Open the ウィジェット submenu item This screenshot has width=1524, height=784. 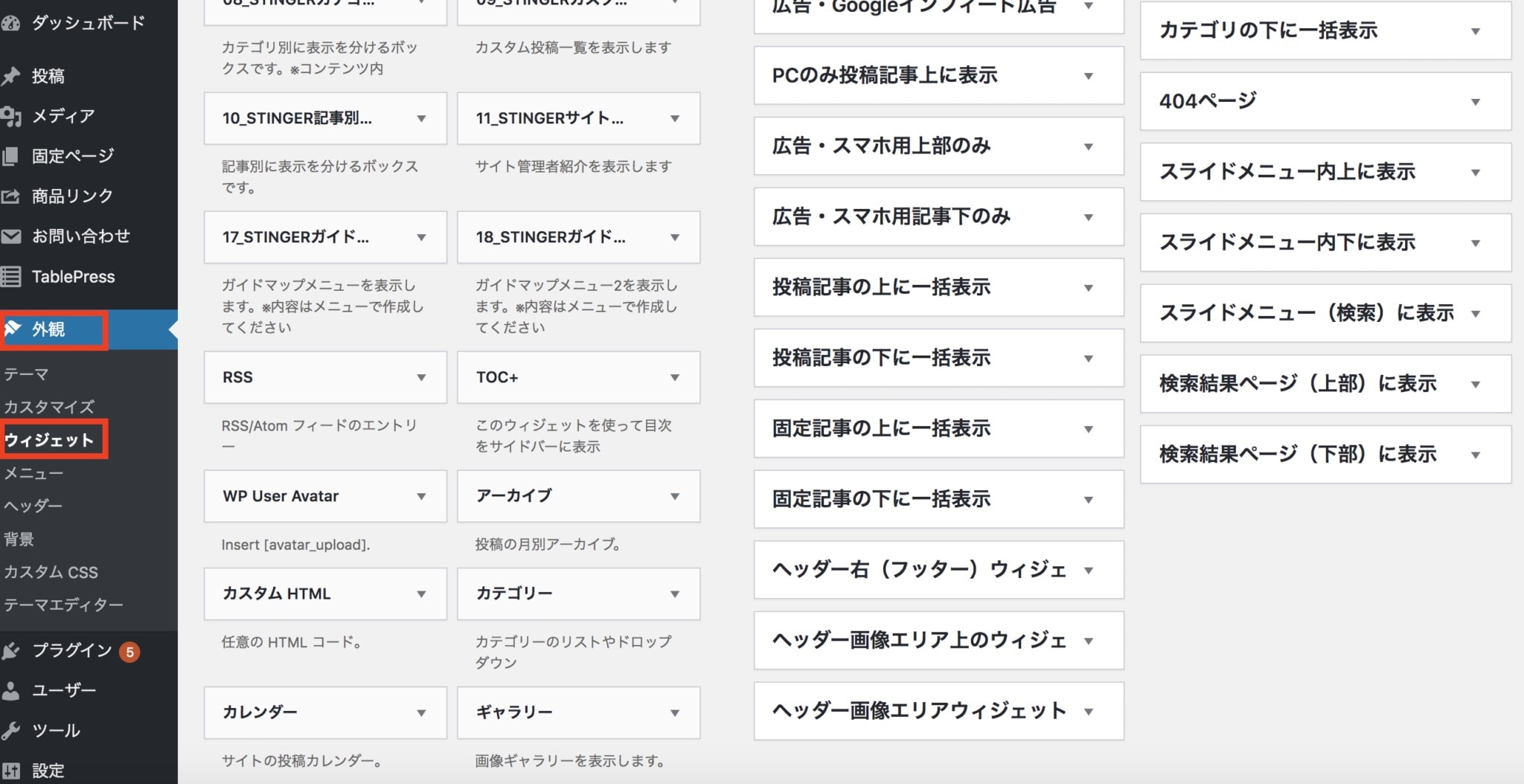49,440
